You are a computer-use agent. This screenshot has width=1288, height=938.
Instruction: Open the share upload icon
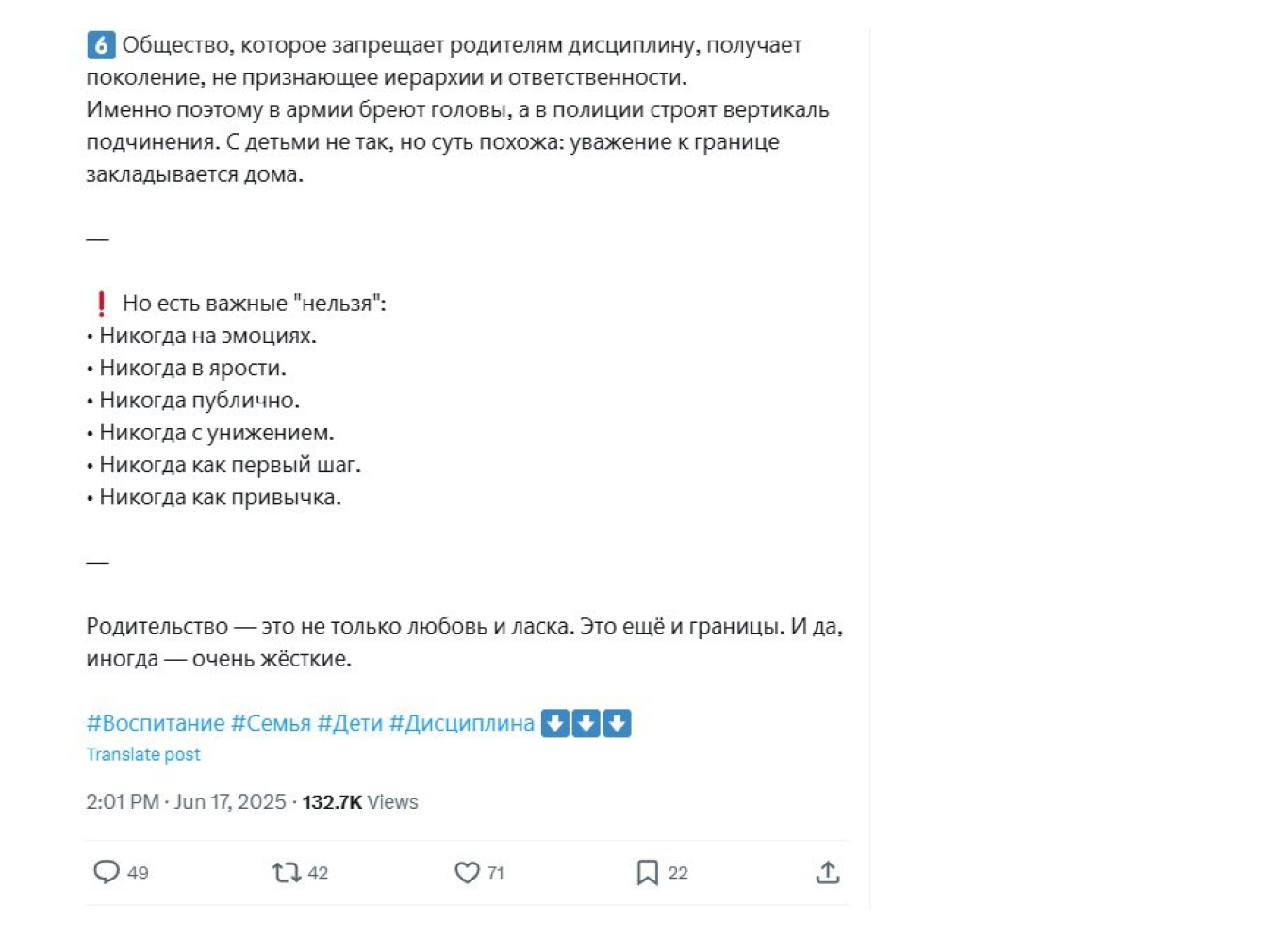point(828,872)
